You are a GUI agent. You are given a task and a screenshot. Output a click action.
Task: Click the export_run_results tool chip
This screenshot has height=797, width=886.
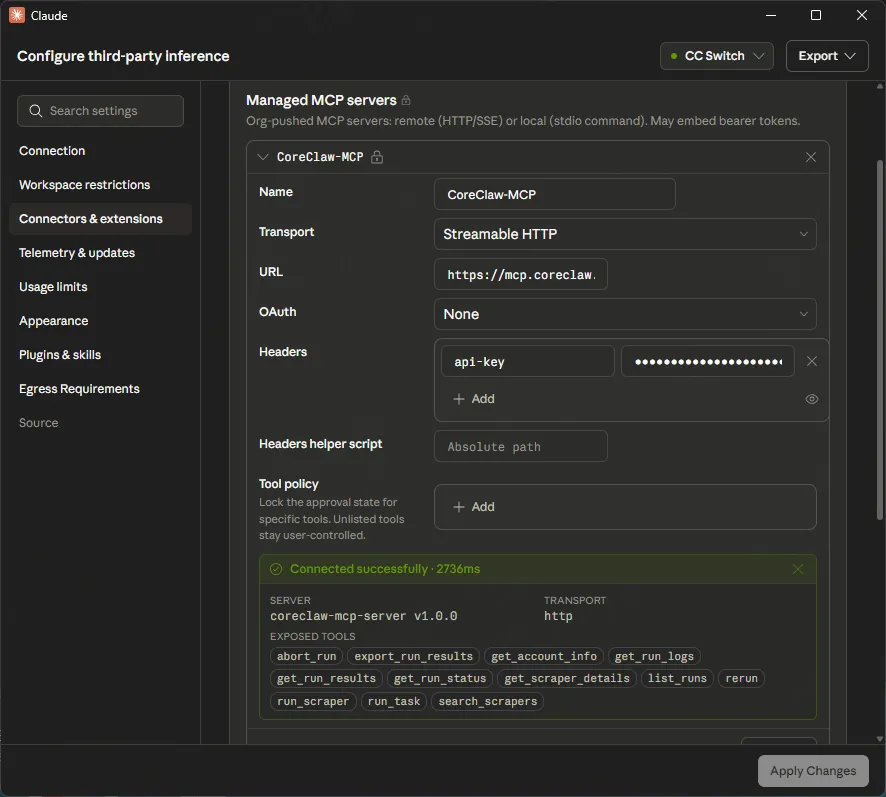[x=413, y=656]
